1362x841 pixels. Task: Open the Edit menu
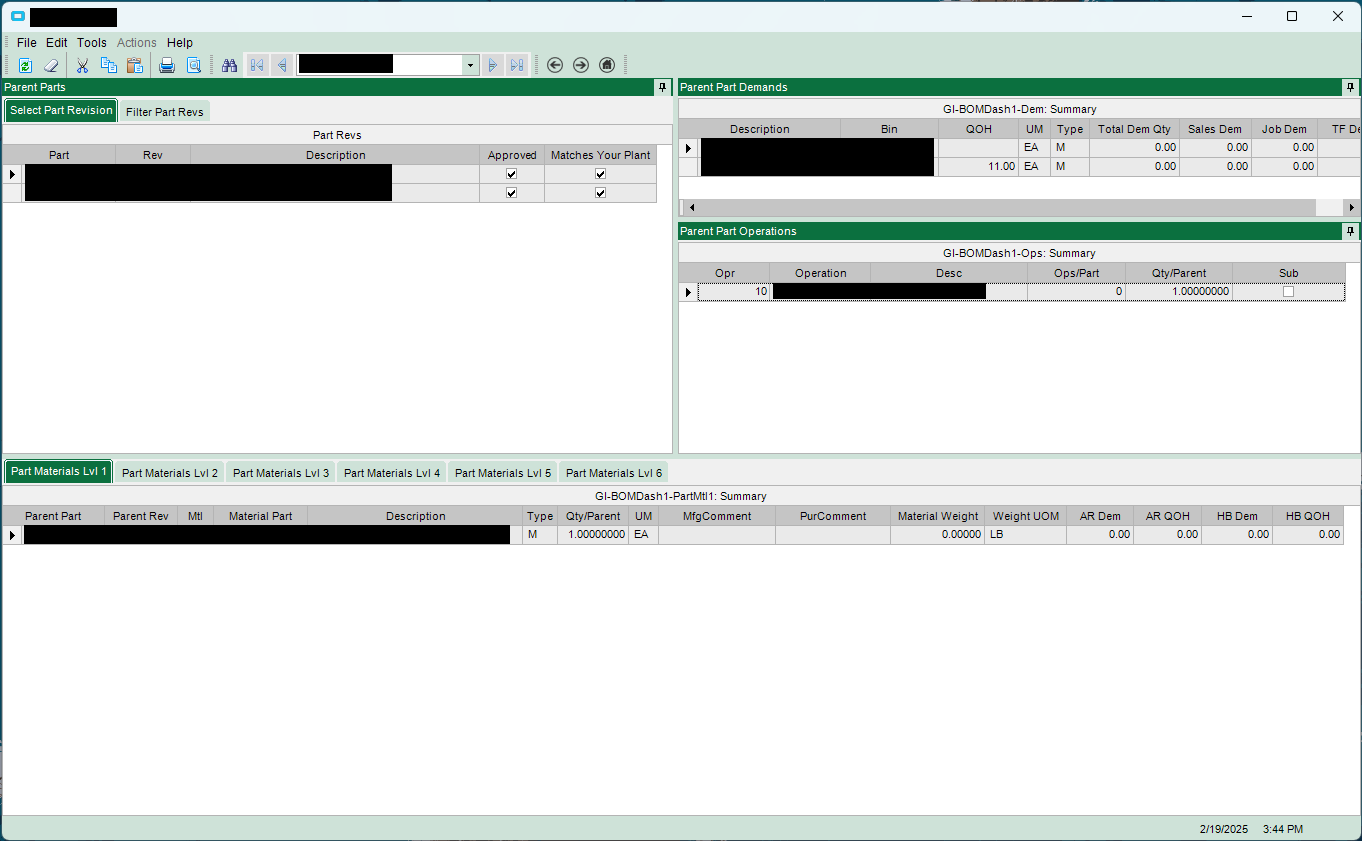(57, 43)
